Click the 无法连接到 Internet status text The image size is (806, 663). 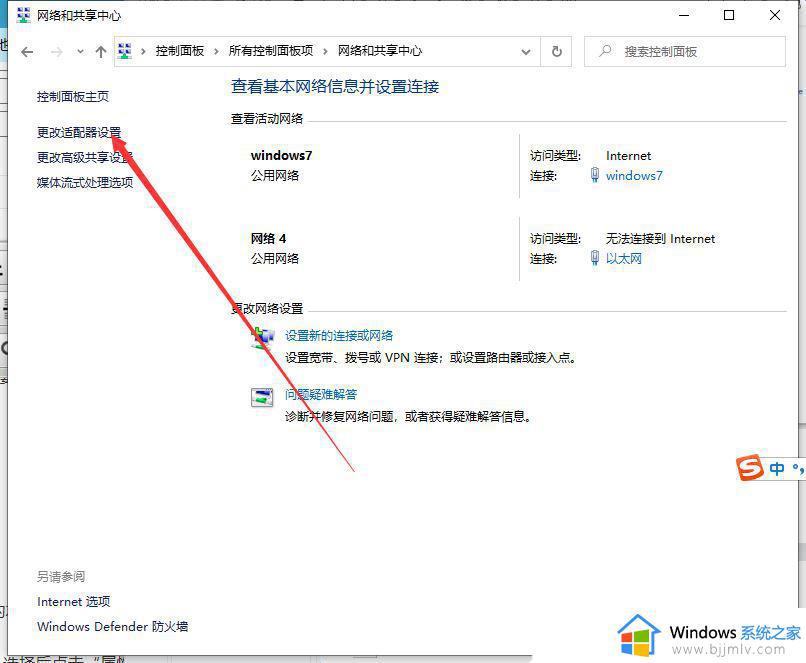[x=661, y=238]
